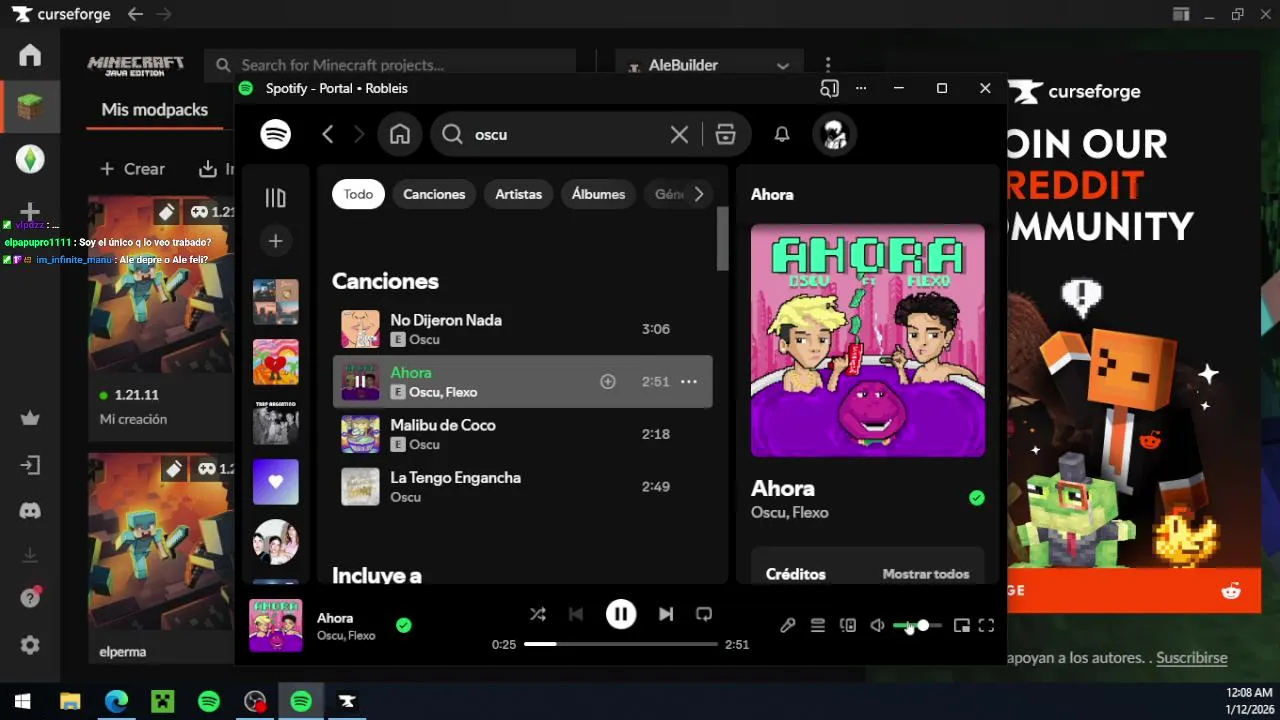Image resolution: width=1280 pixels, height=720 pixels.
Task: Expand the AleBuilder dropdown in CurseForge
Action: [709, 65]
